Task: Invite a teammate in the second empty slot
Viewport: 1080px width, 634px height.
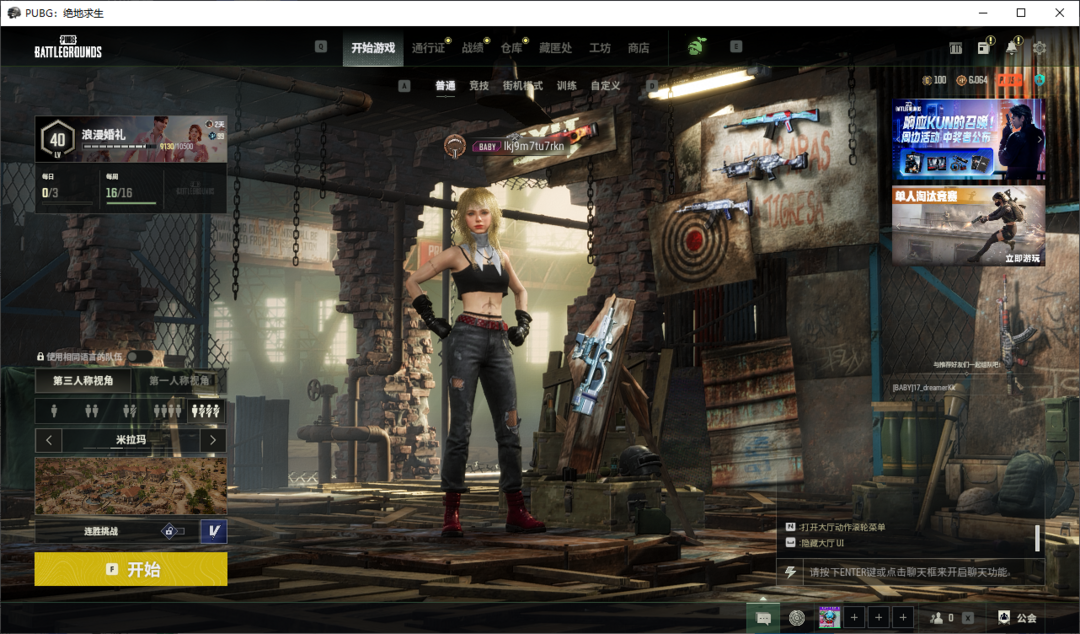Action: pos(879,617)
